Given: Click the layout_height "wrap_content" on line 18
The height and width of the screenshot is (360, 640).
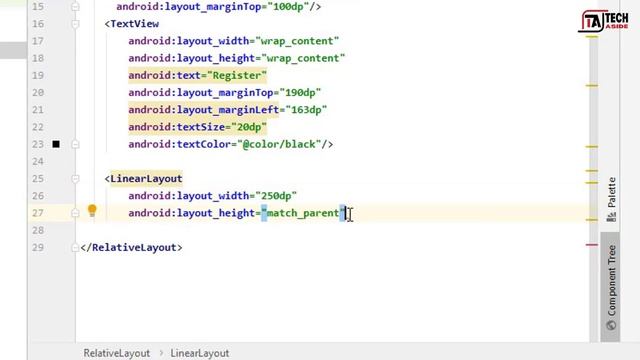Looking at the screenshot, I should (x=303, y=58).
